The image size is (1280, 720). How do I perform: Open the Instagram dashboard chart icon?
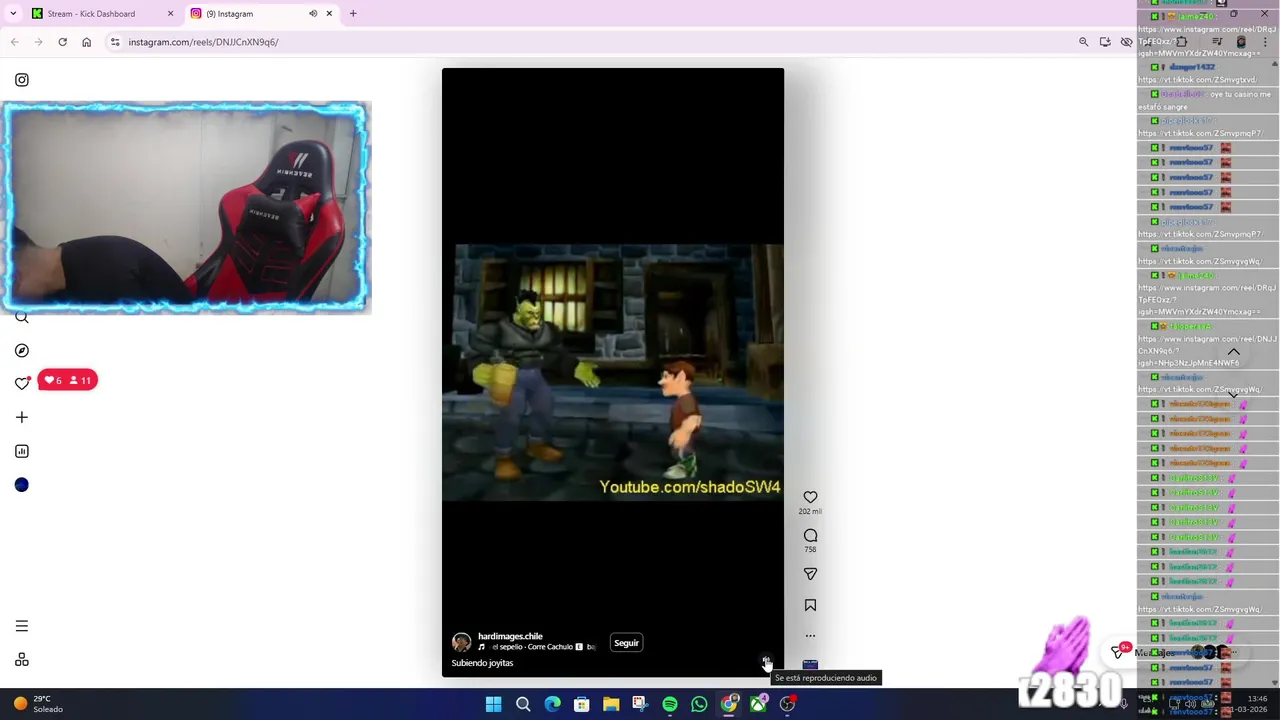point(22,451)
